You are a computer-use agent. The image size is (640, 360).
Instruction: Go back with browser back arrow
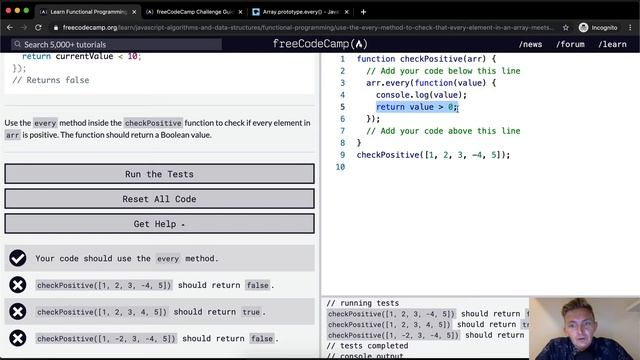(10, 27)
